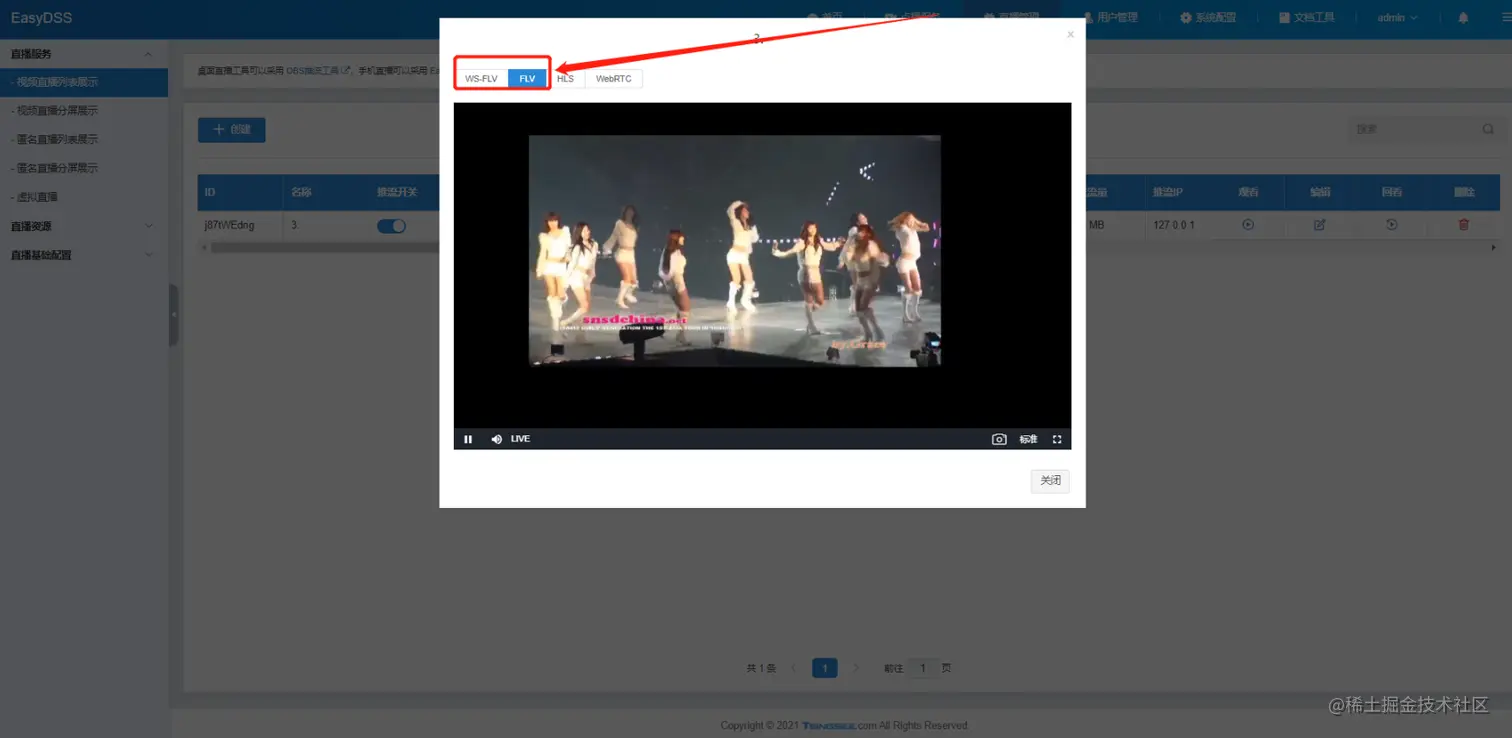Click the notification bell icon
Viewport: 1512px width, 738px height.
(1463, 18)
